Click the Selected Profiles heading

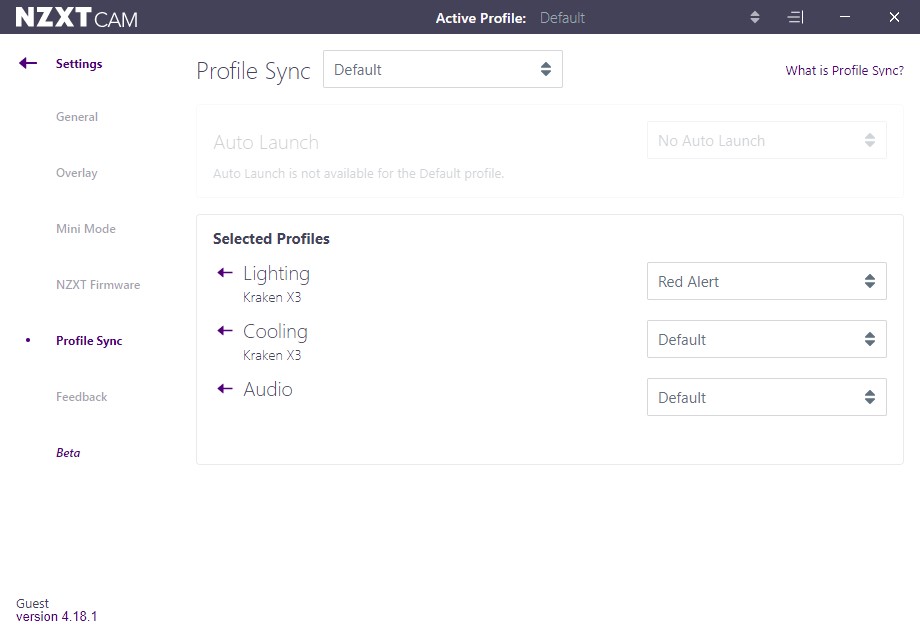(x=271, y=239)
